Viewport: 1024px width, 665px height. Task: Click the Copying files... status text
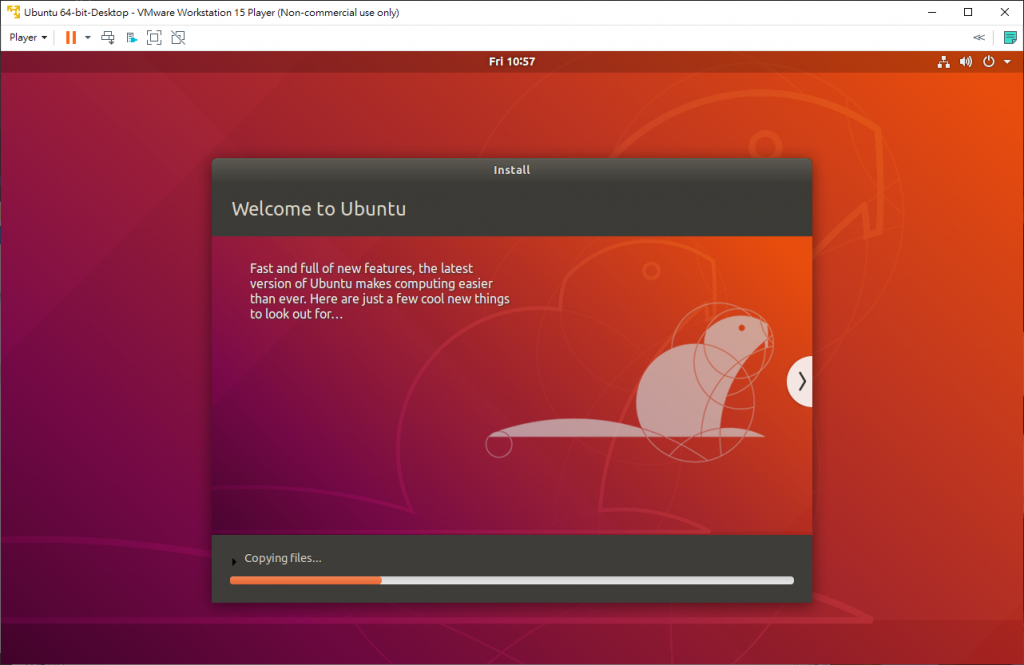283,558
